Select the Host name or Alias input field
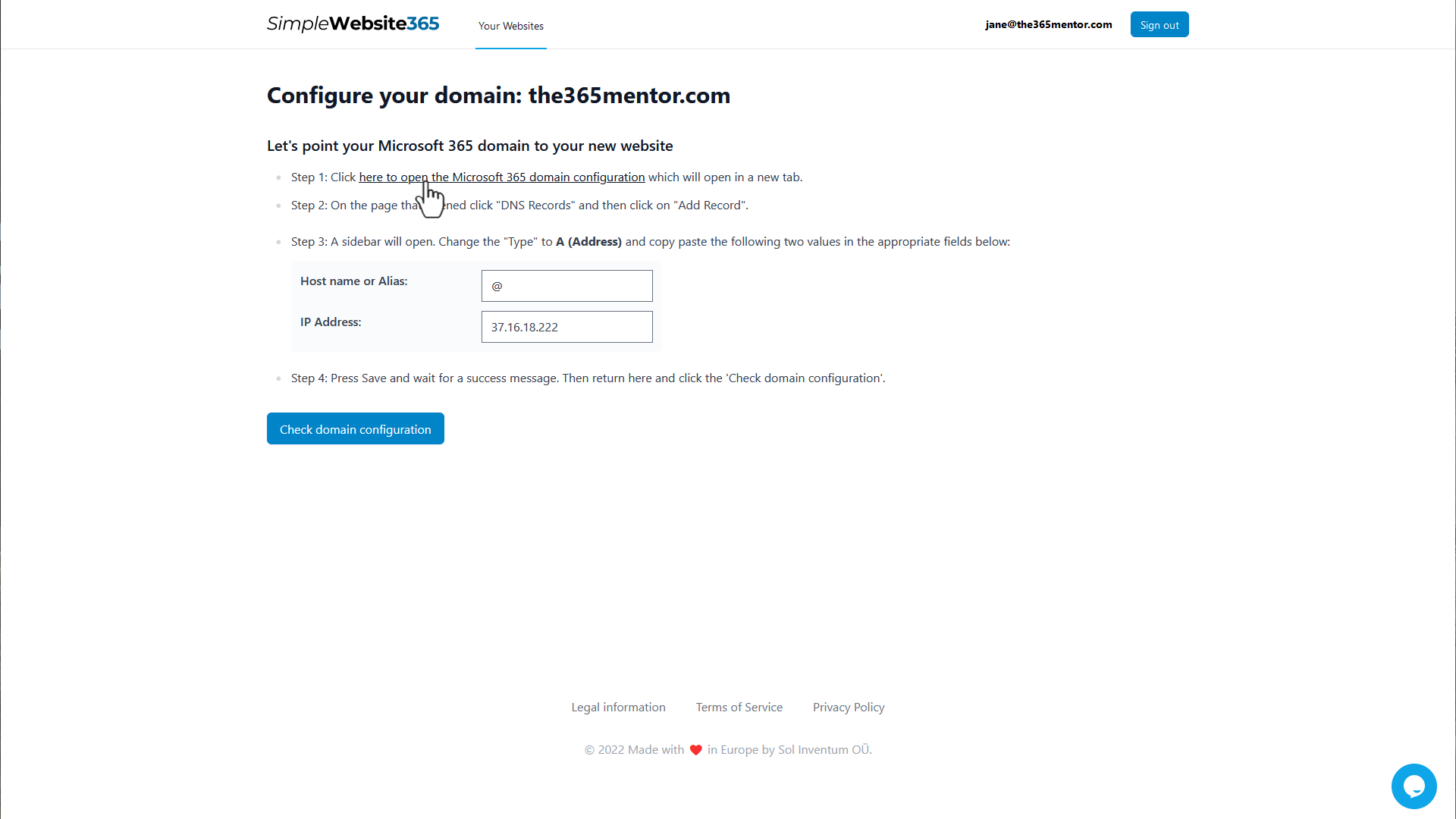The width and height of the screenshot is (1456, 819). tap(567, 285)
